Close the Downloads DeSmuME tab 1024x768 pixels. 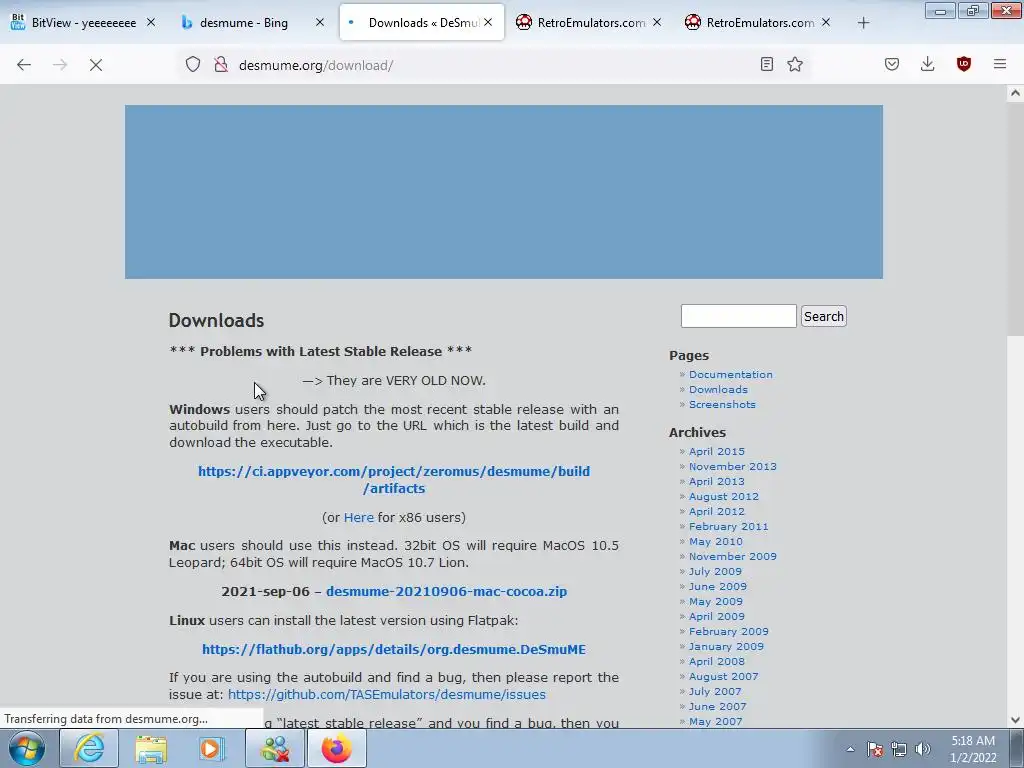[488, 22]
